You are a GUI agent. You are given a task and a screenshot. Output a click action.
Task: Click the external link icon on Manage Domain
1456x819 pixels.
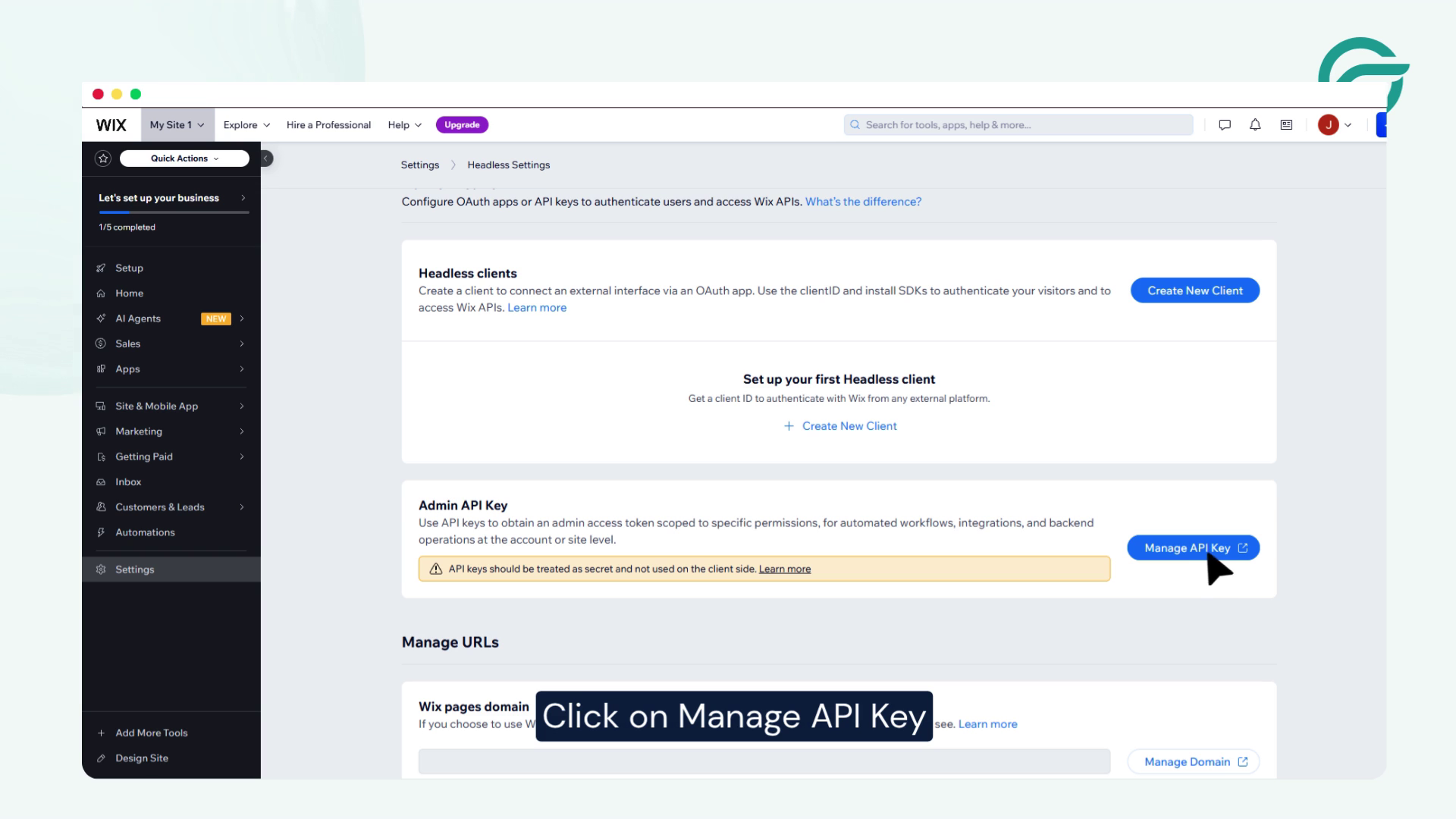pyautogui.click(x=1242, y=762)
